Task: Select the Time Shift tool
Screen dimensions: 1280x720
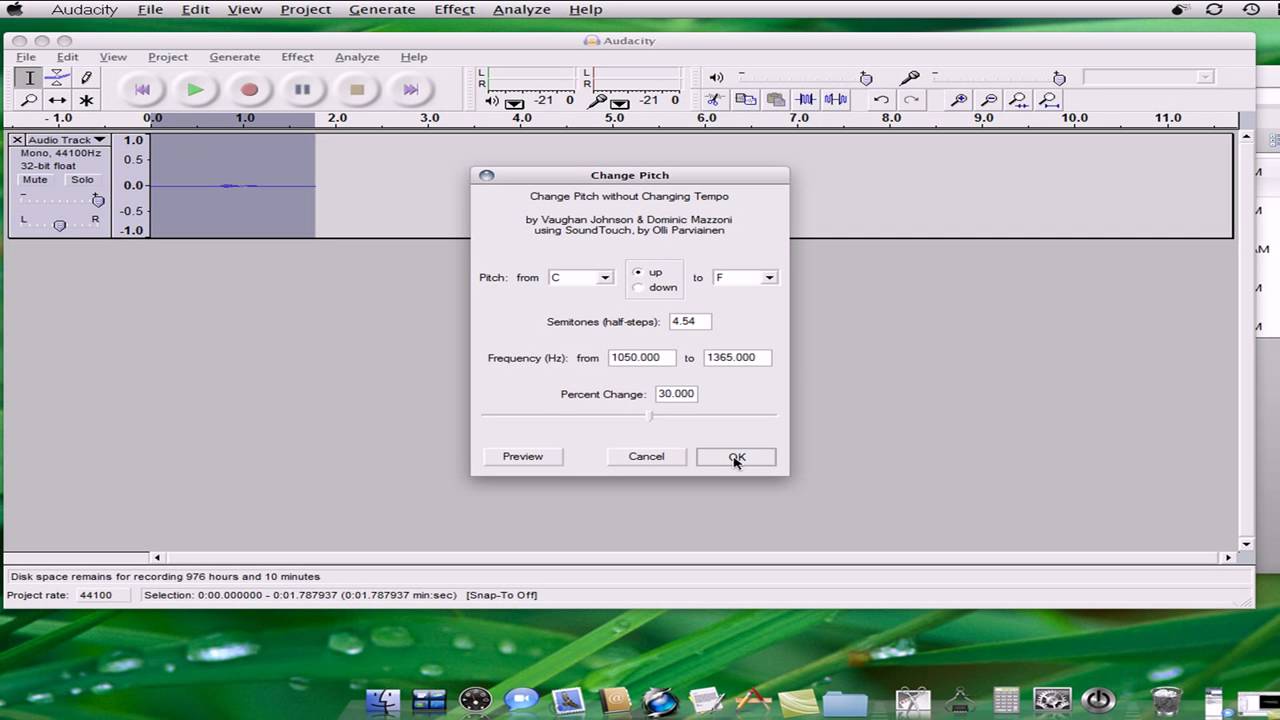Action: point(58,100)
